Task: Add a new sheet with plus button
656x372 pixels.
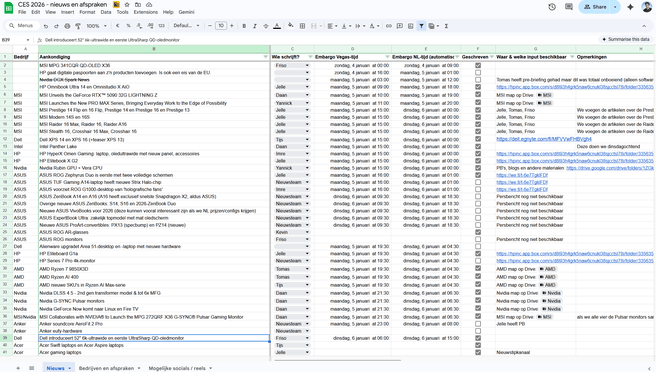Action: 18,368
